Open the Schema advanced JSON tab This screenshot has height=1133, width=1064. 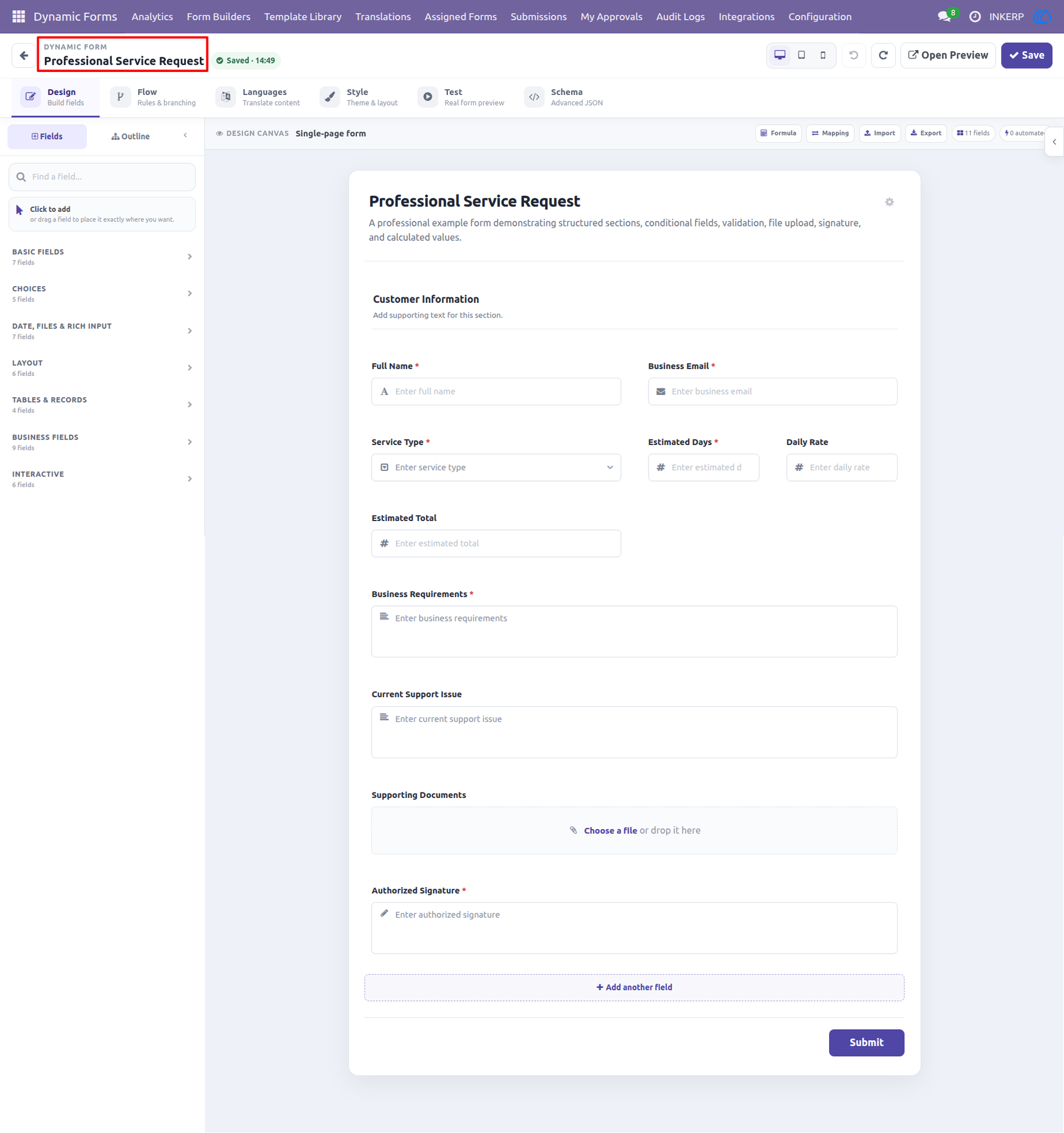(564, 97)
